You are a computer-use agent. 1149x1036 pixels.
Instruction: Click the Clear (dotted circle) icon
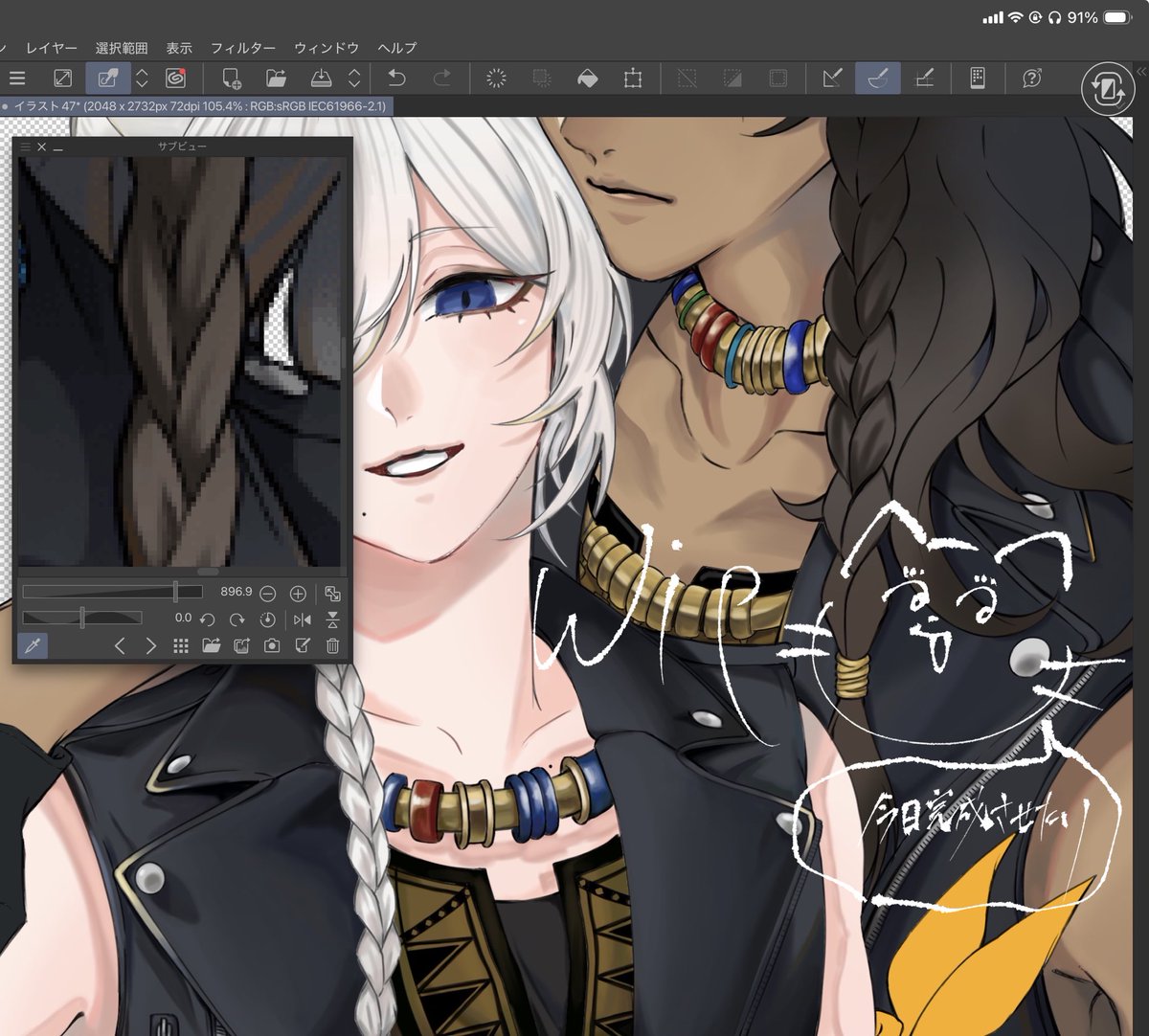coord(496,79)
